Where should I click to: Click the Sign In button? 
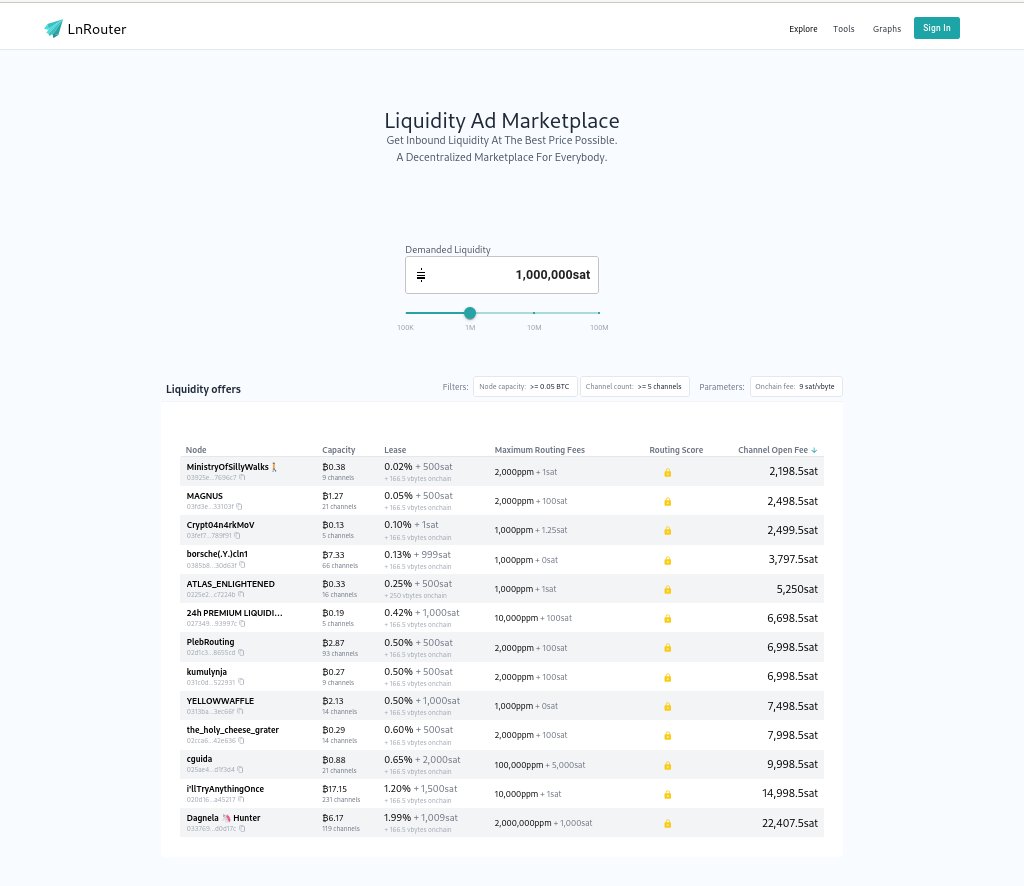[x=936, y=28]
